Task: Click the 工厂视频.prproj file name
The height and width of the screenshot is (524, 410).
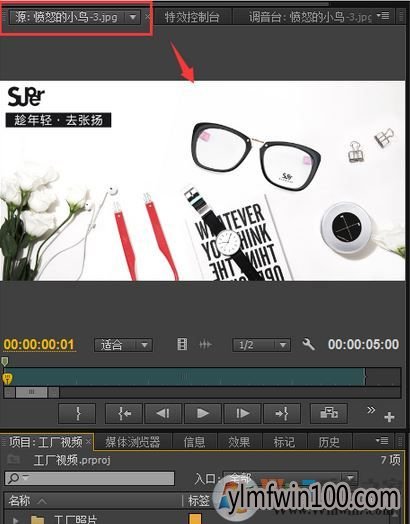Action: point(72,460)
